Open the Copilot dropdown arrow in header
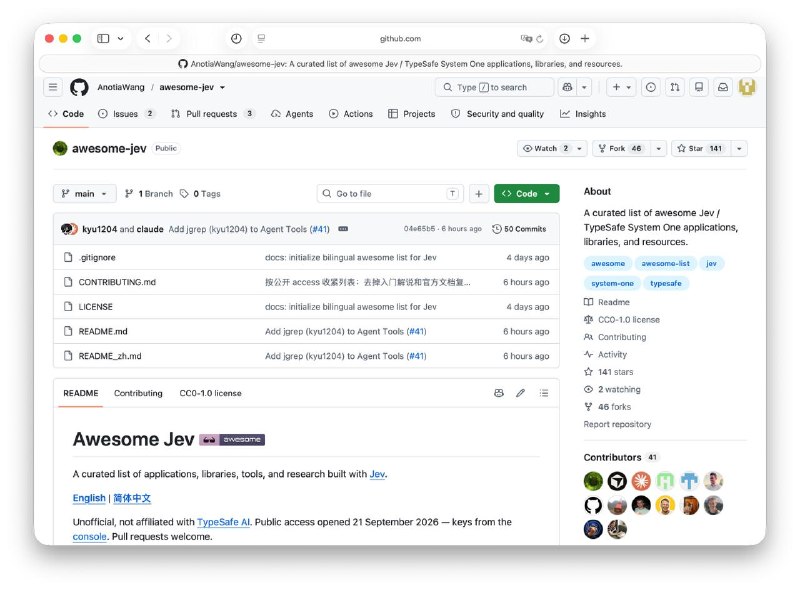 click(584, 87)
